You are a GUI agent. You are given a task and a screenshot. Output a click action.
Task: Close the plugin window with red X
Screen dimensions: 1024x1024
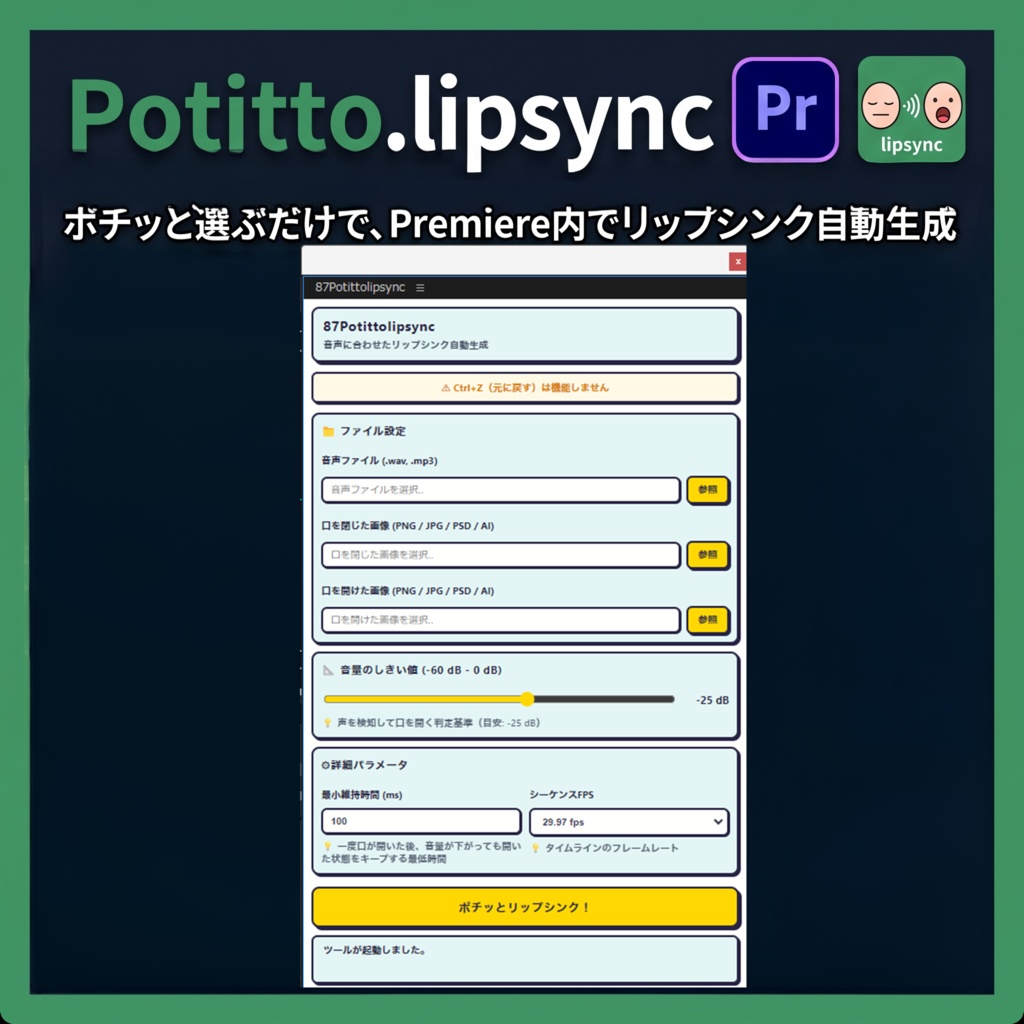tap(737, 261)
